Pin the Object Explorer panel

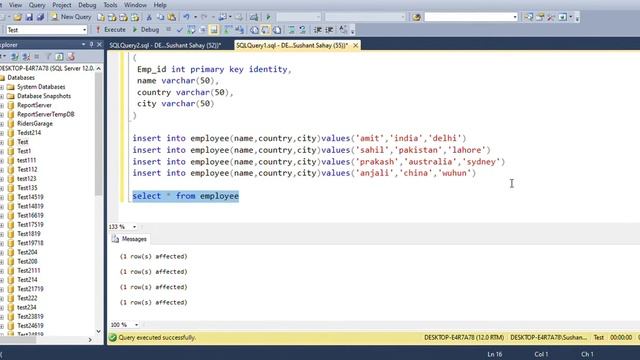coord(91,44)
